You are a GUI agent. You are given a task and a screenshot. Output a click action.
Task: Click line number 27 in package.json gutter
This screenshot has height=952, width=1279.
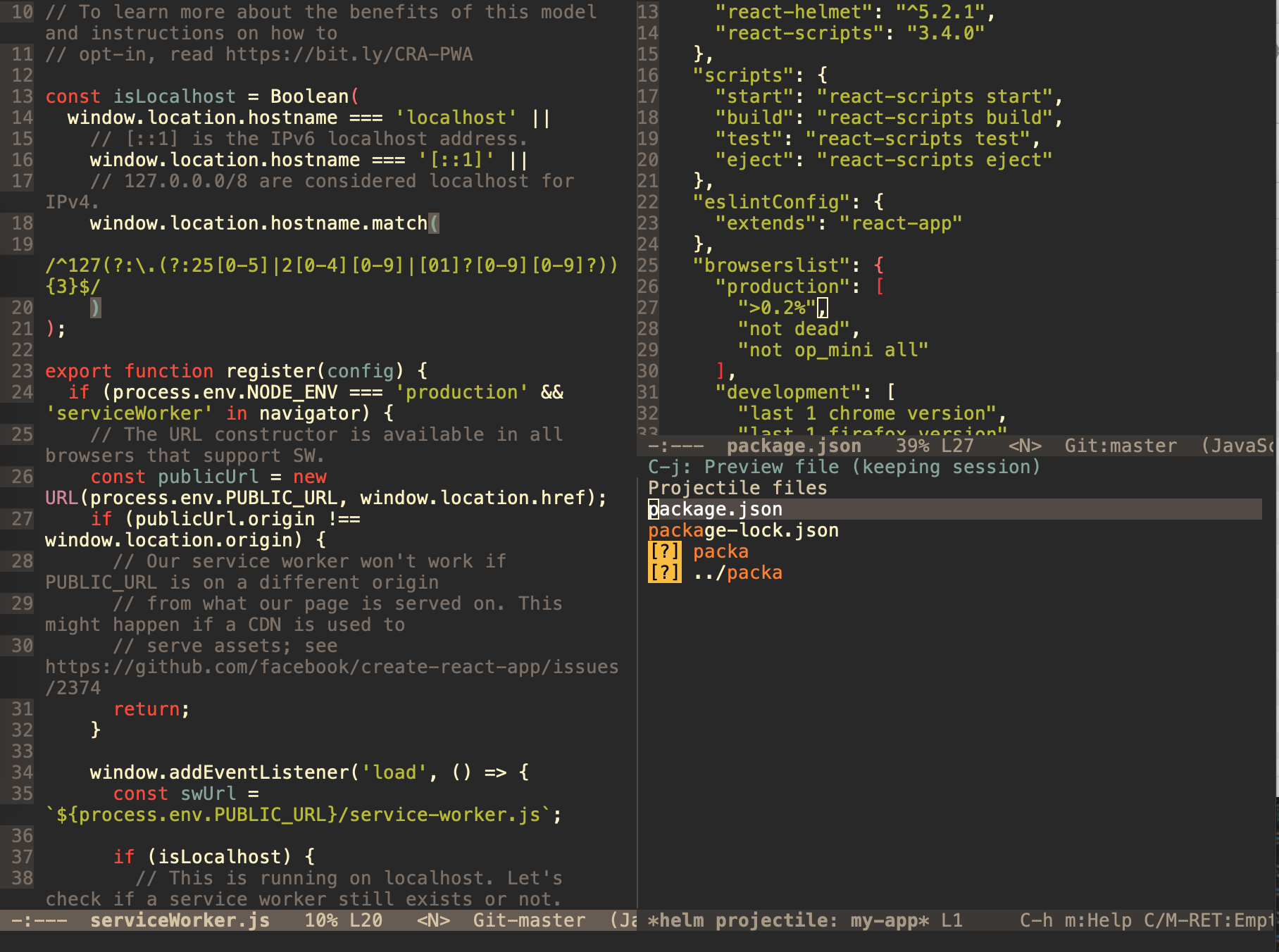point(647,308)
